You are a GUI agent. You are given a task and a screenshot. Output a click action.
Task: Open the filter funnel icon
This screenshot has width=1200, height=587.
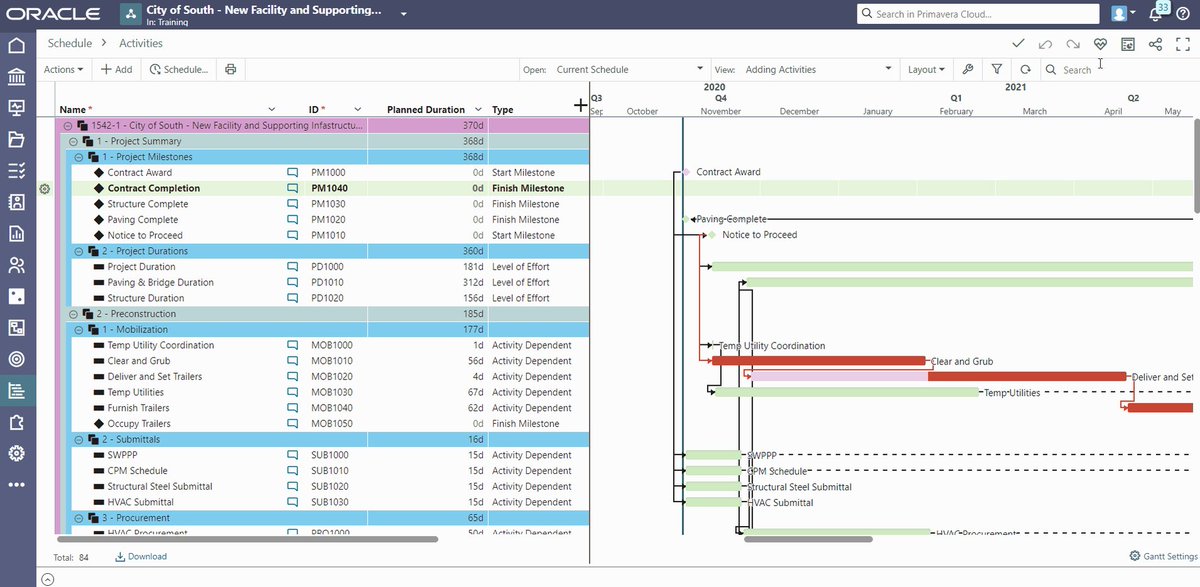tap(997, 70)
